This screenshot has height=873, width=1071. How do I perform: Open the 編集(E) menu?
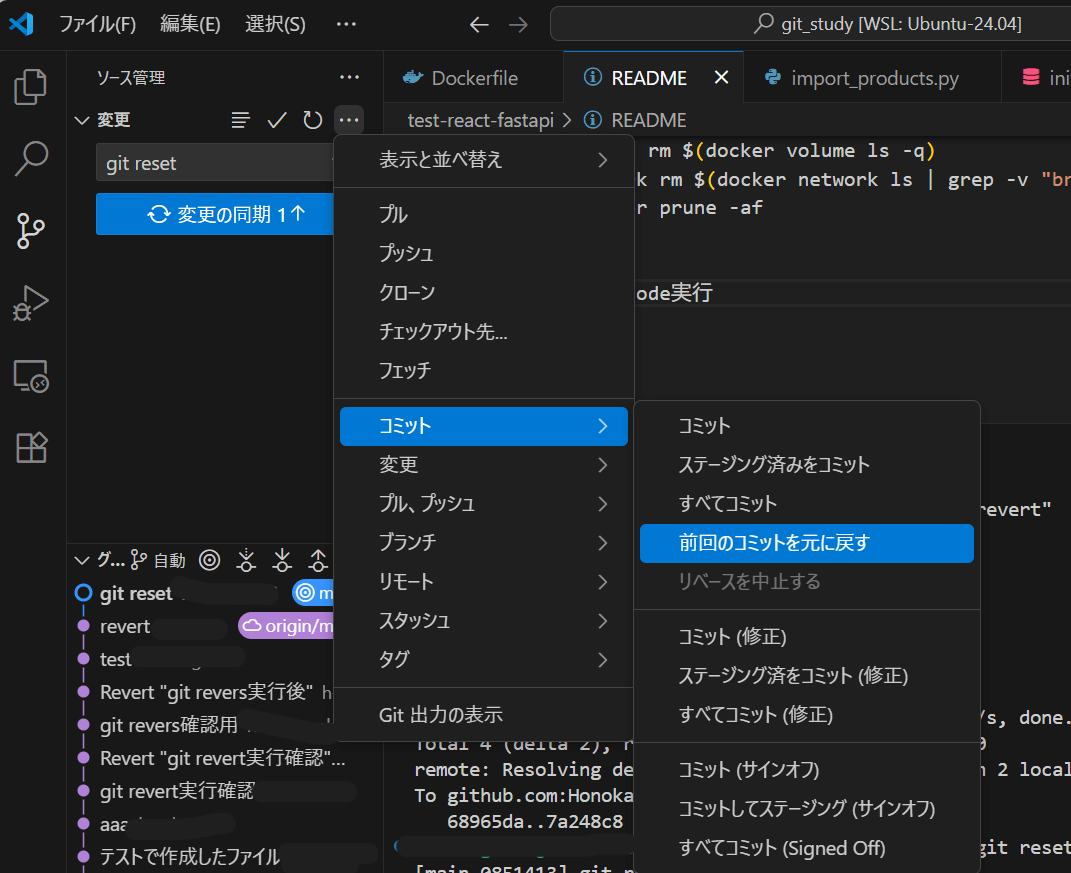tap(190, 25)
